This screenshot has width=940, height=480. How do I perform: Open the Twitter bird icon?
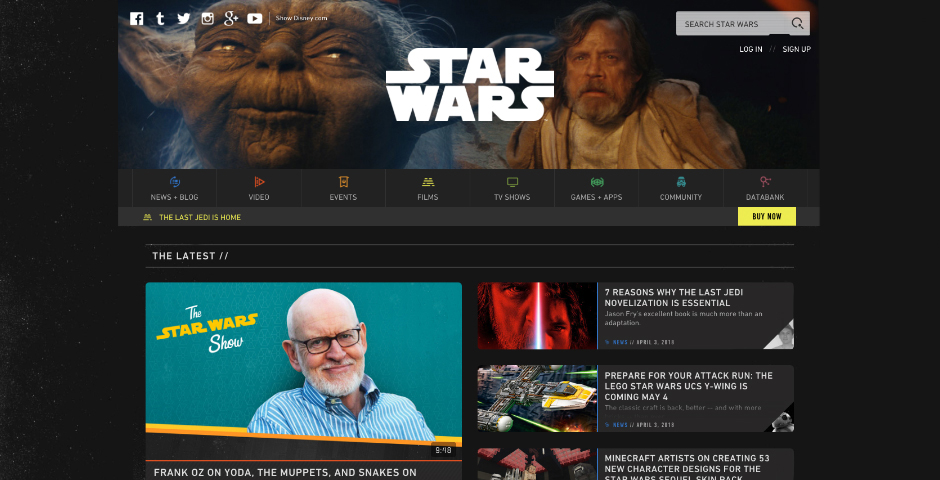pos(183,19)
